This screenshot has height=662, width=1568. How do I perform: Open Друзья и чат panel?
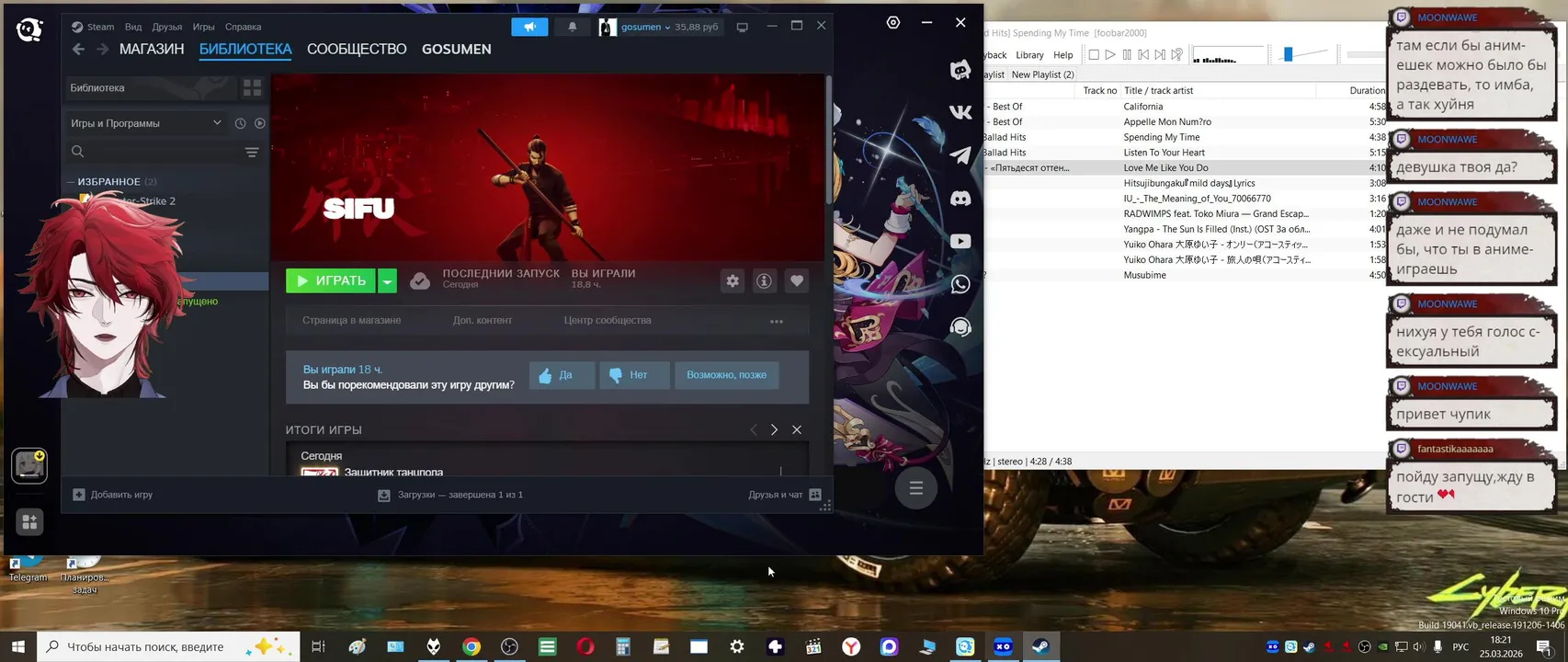tap(785, 495)
